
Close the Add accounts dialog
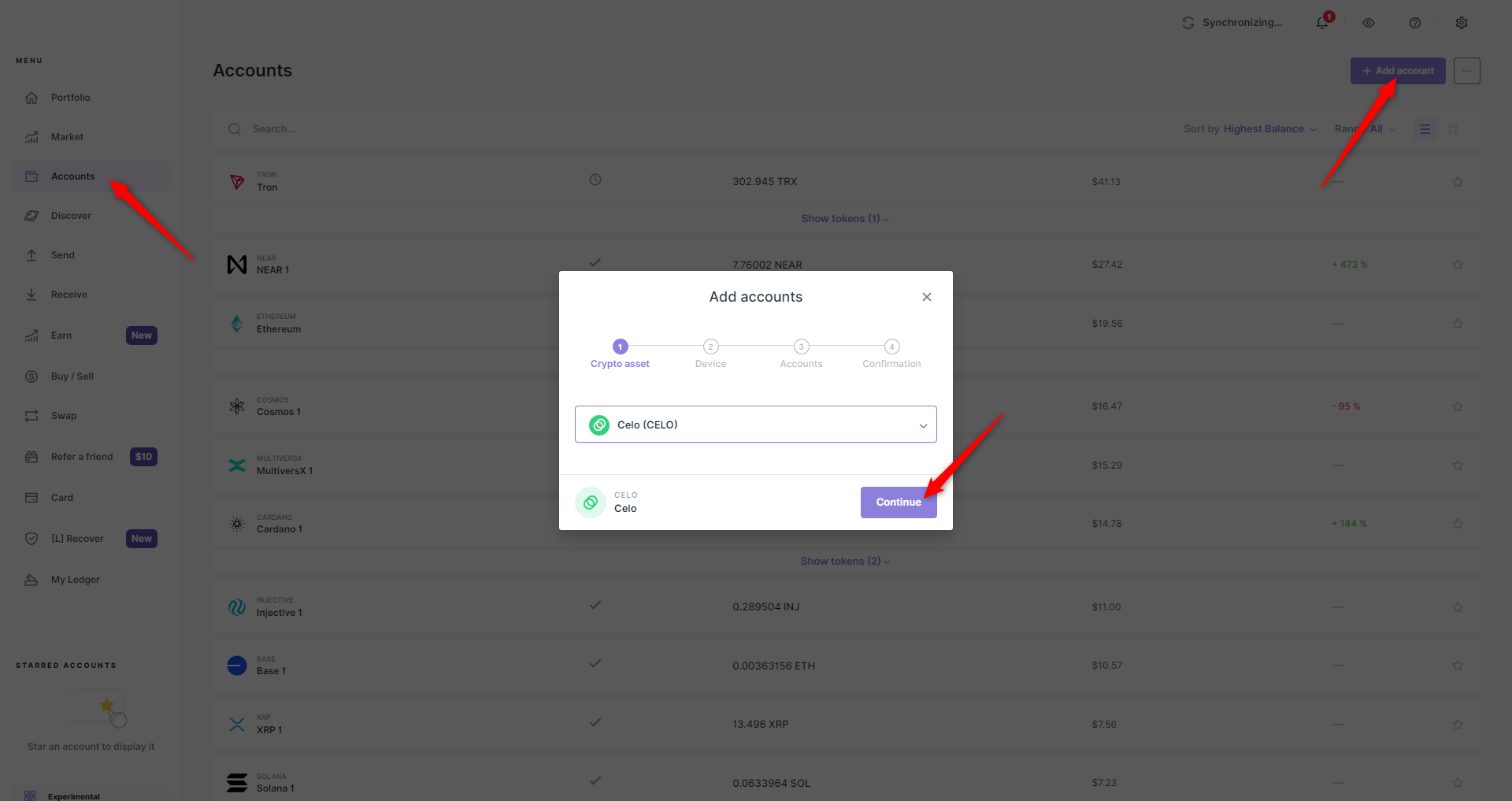coord(927,297)
